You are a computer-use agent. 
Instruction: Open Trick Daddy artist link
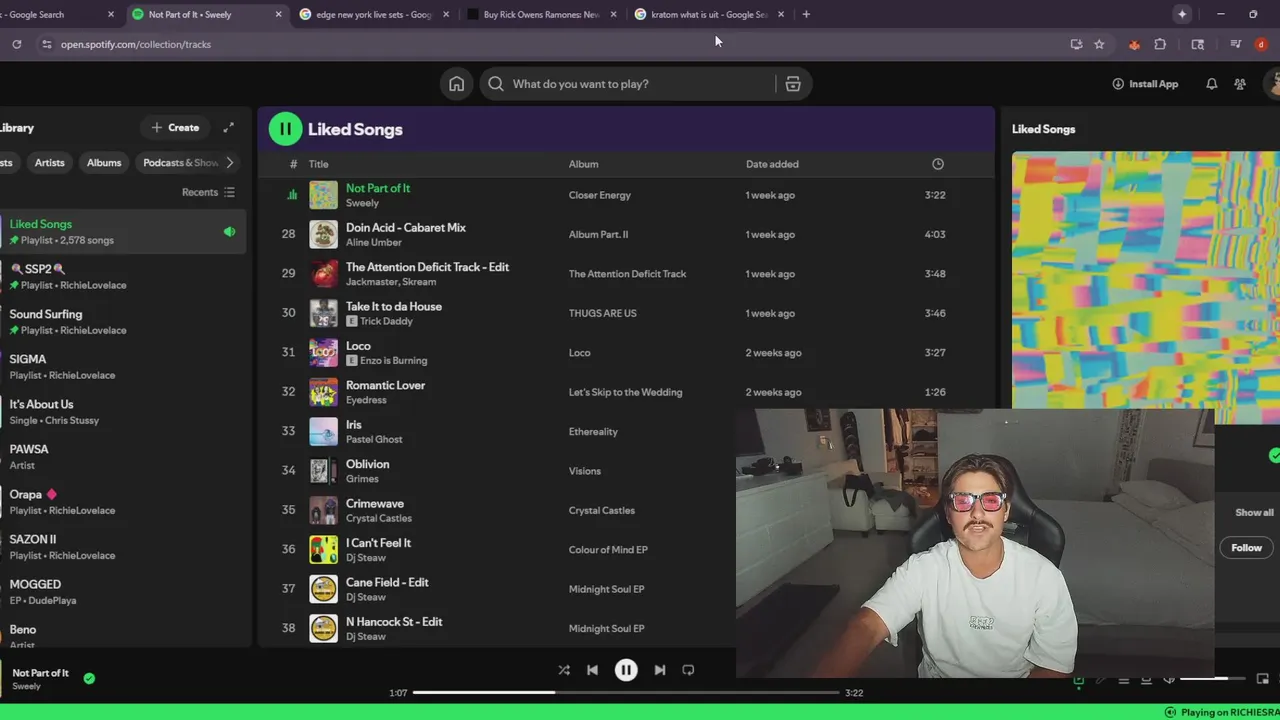(387, 321)
